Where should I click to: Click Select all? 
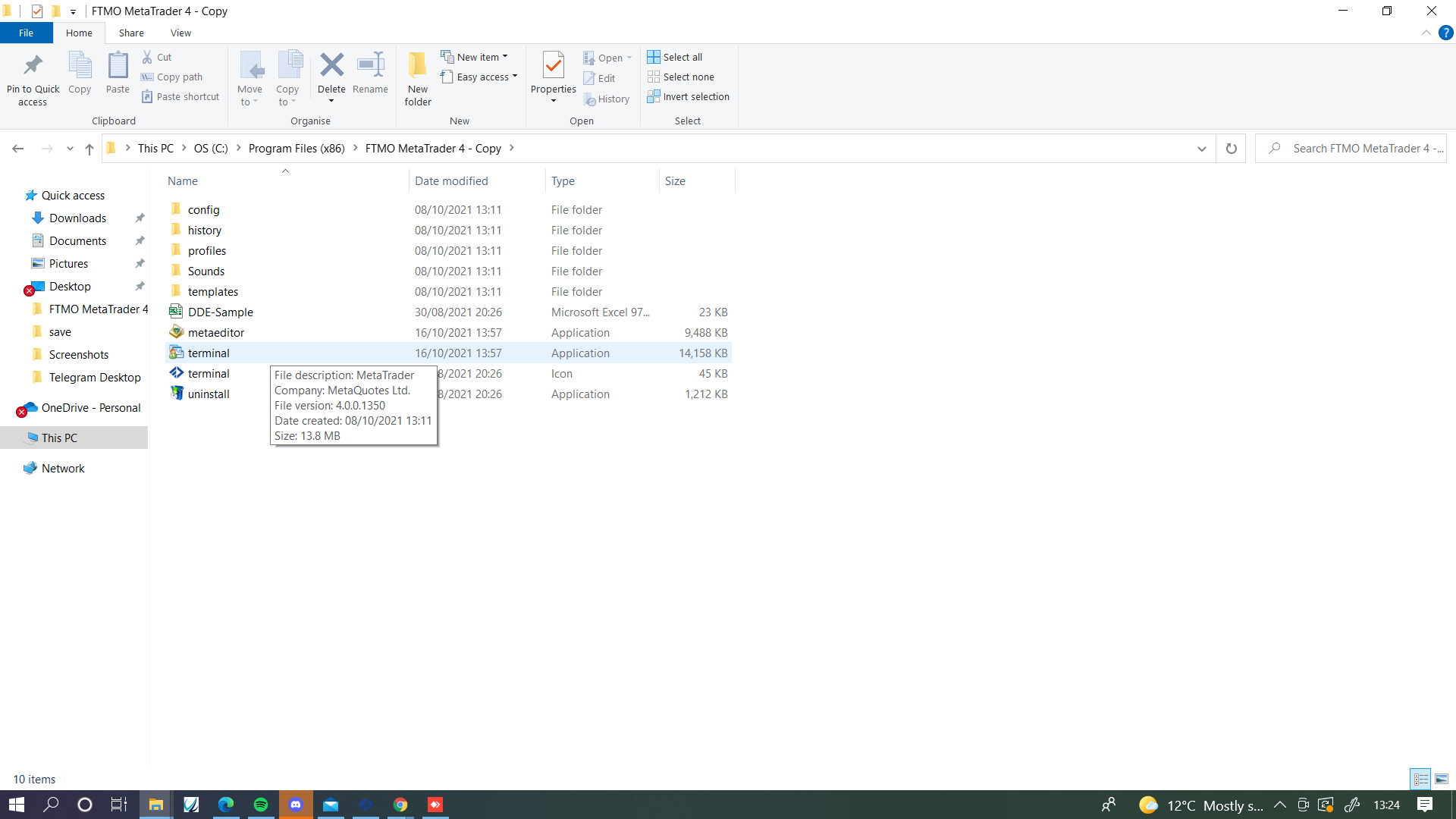pos(675,57)
